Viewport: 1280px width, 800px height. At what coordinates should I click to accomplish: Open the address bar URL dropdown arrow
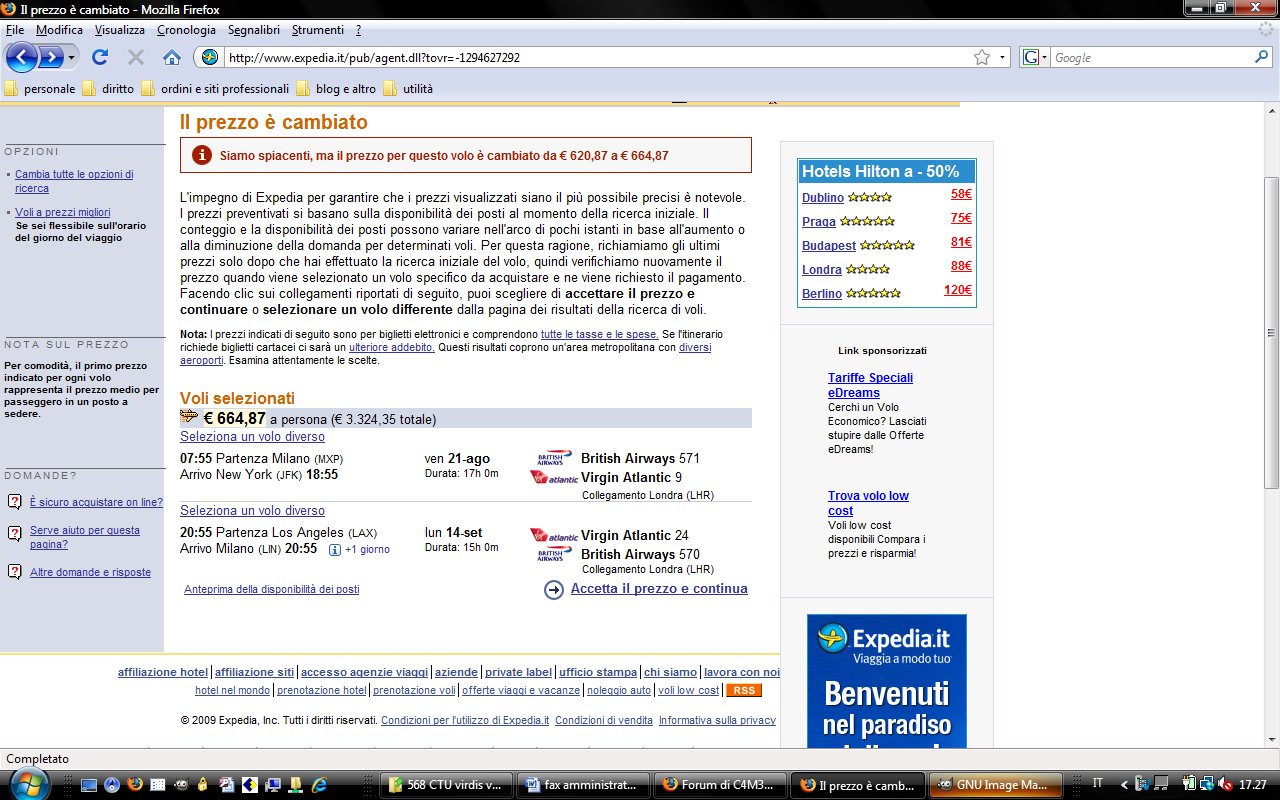point(1003,57)
